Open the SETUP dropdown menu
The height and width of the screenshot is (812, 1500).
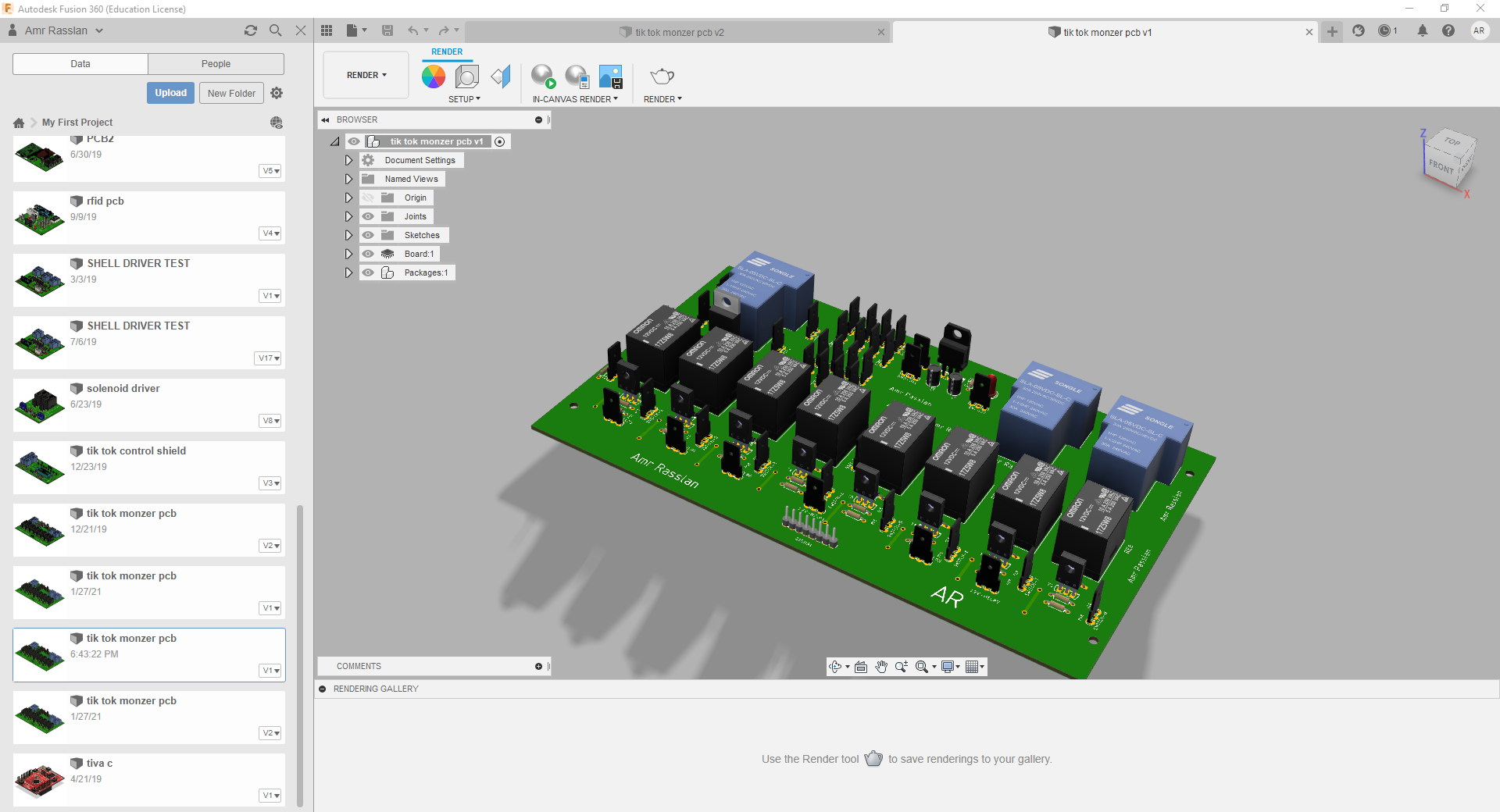tap(464, 99)
